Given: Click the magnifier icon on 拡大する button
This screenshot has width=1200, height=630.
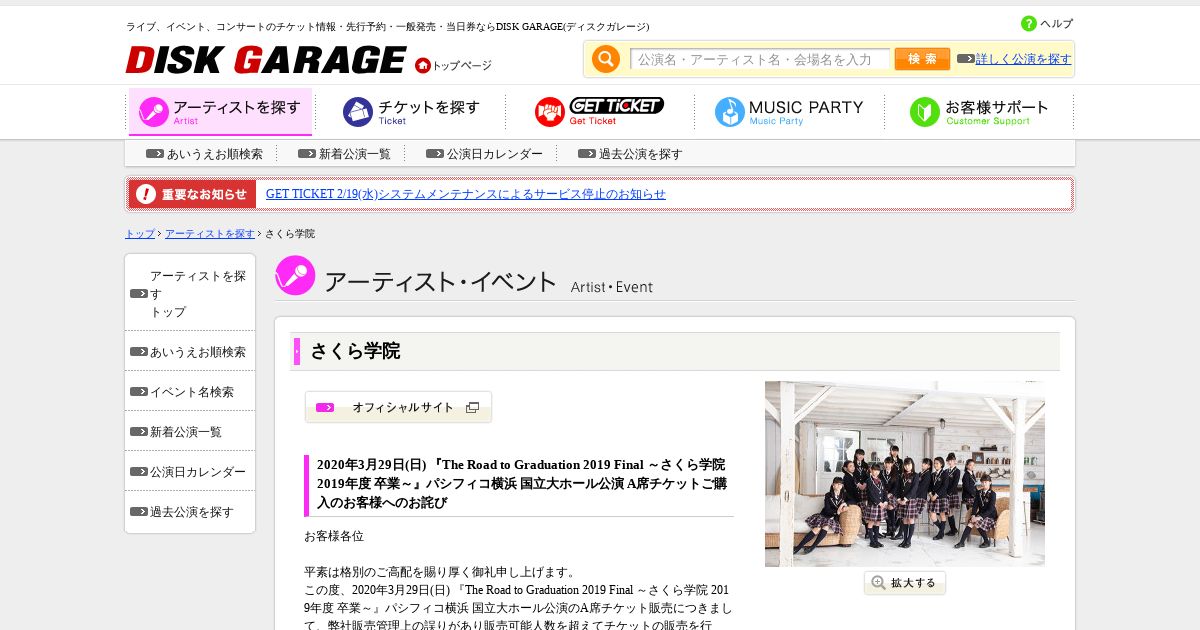Looking at the screenshot, I should tap(878, 583).
